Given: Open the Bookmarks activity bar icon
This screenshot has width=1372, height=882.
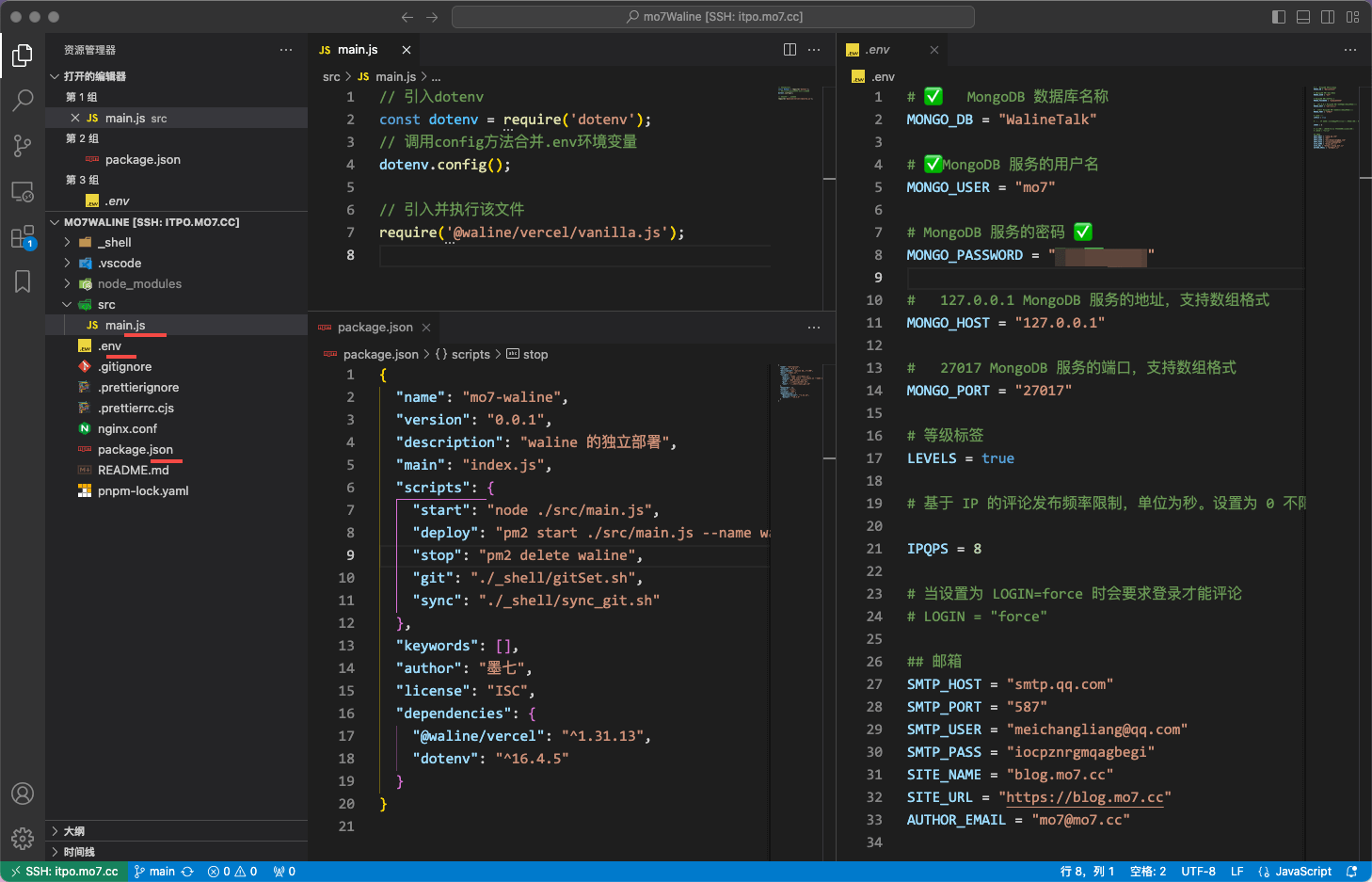Looking at the screenshot, I should [x=23, y=281].
